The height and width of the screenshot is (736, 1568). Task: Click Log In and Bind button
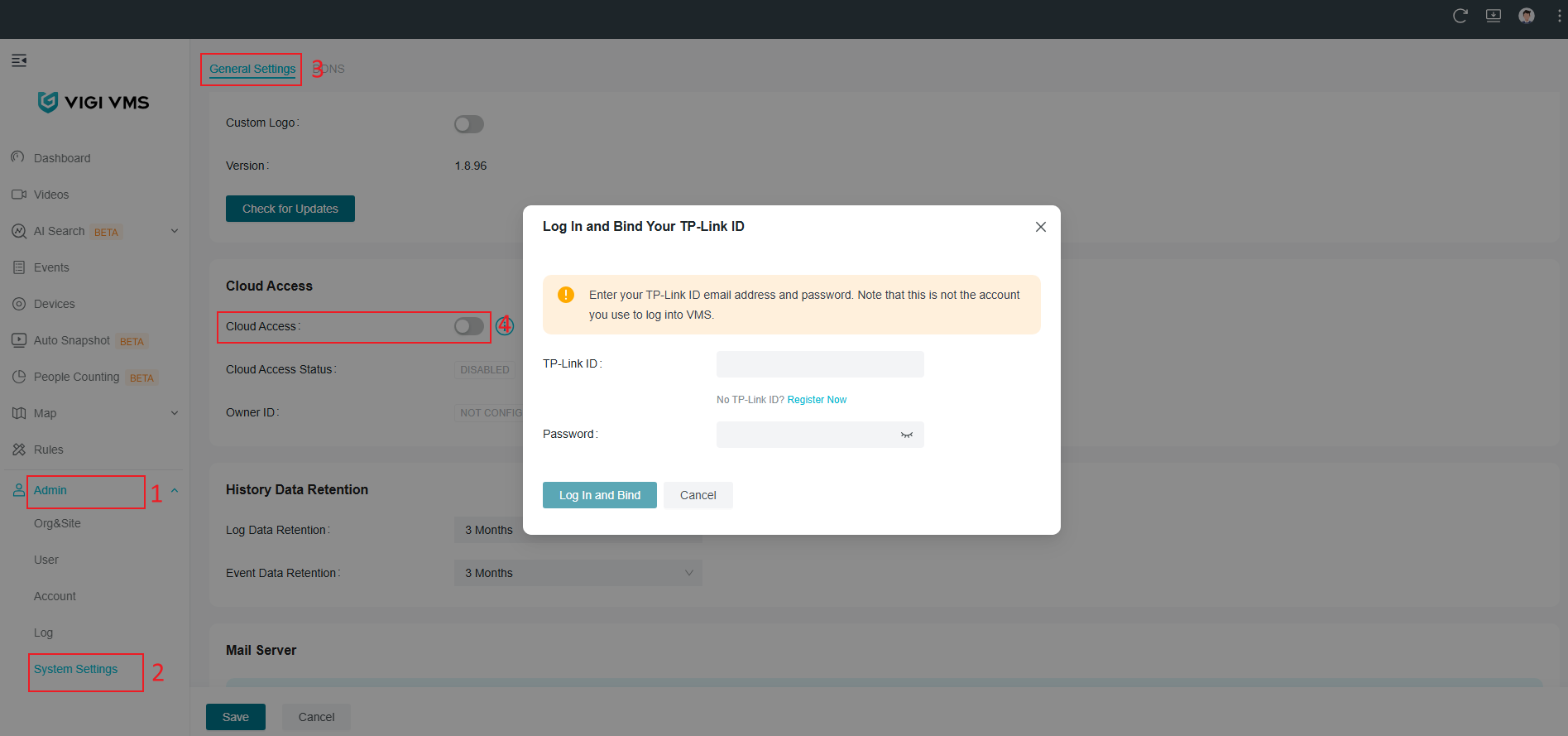[x=600, y=495]
